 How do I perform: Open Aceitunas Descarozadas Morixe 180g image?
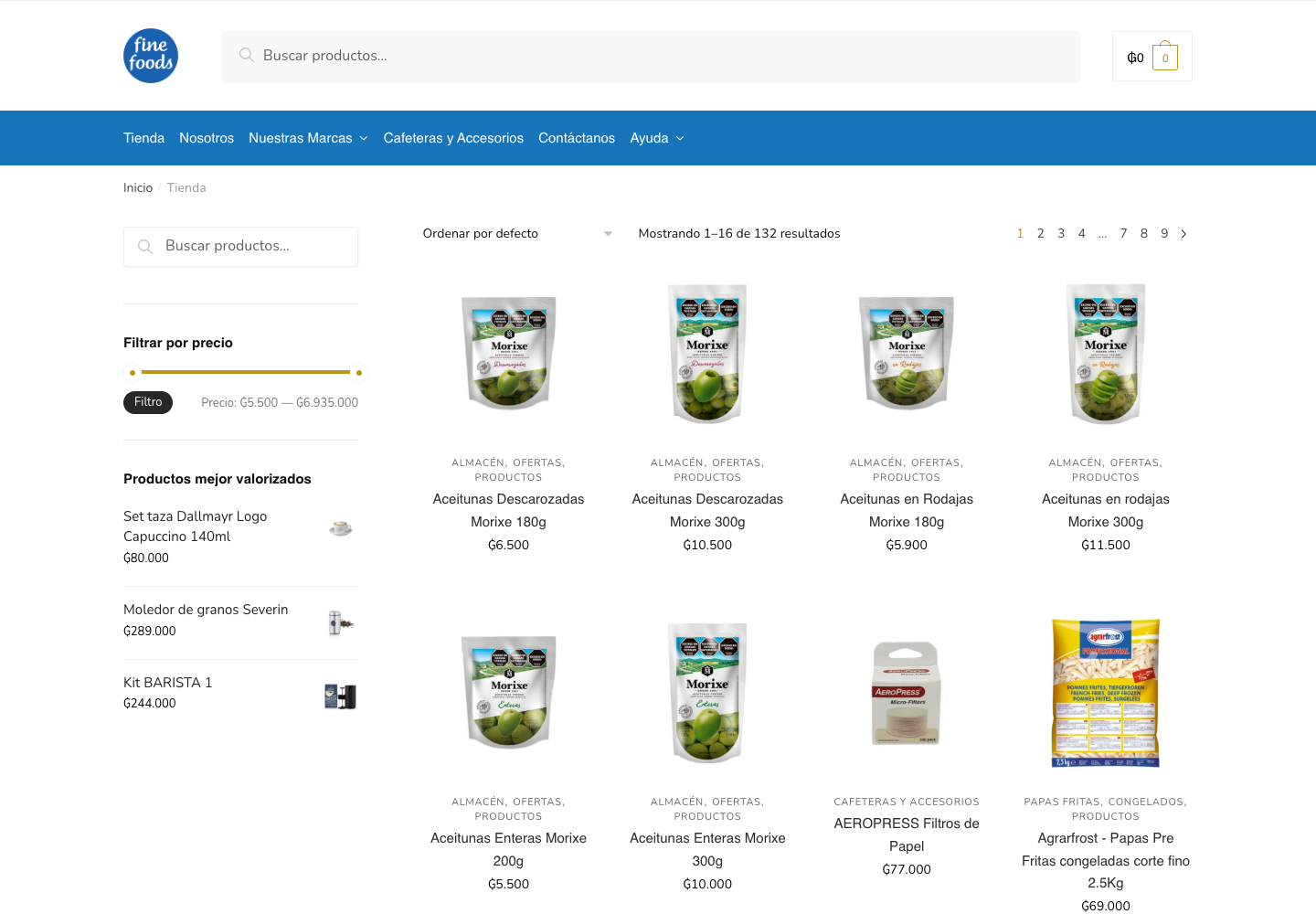[509, 354]
